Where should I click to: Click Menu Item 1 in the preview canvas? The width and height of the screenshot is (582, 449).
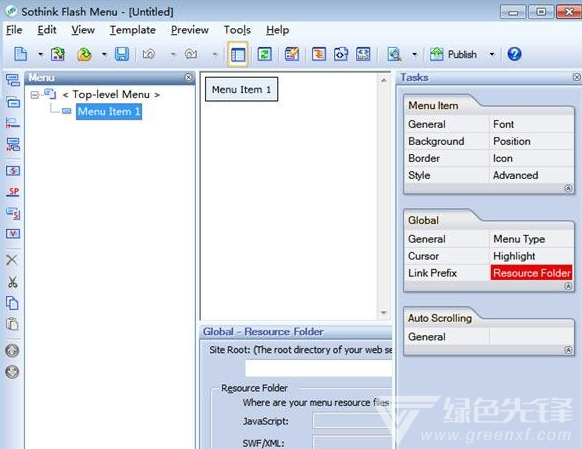point(241,89)
